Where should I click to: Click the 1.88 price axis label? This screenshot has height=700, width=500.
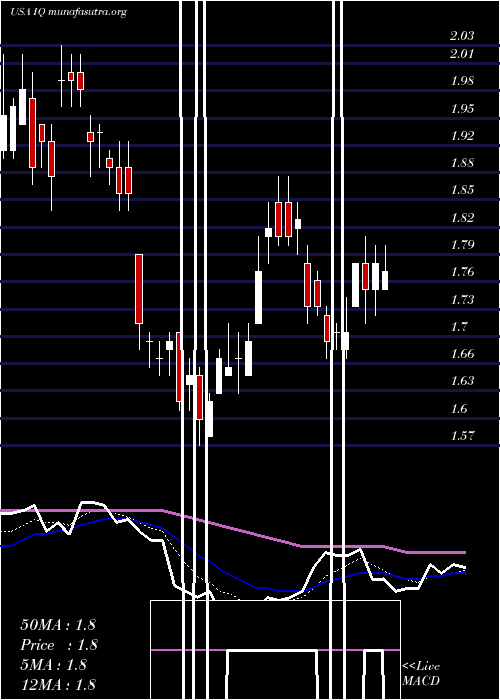(462, 163)
